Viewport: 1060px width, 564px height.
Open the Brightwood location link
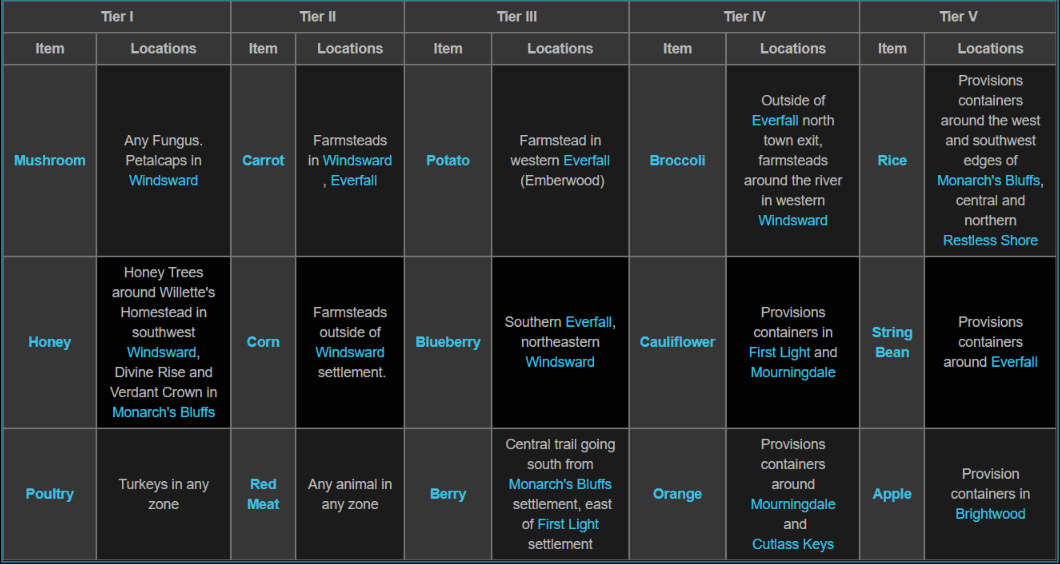[990, 514]
